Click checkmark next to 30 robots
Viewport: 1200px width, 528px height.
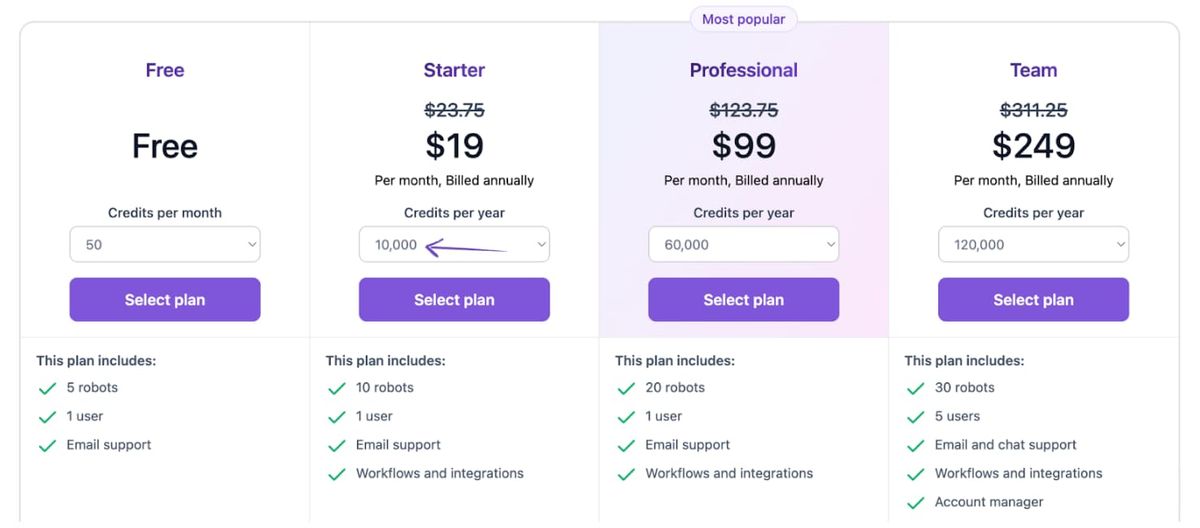[x=915, y=388]
